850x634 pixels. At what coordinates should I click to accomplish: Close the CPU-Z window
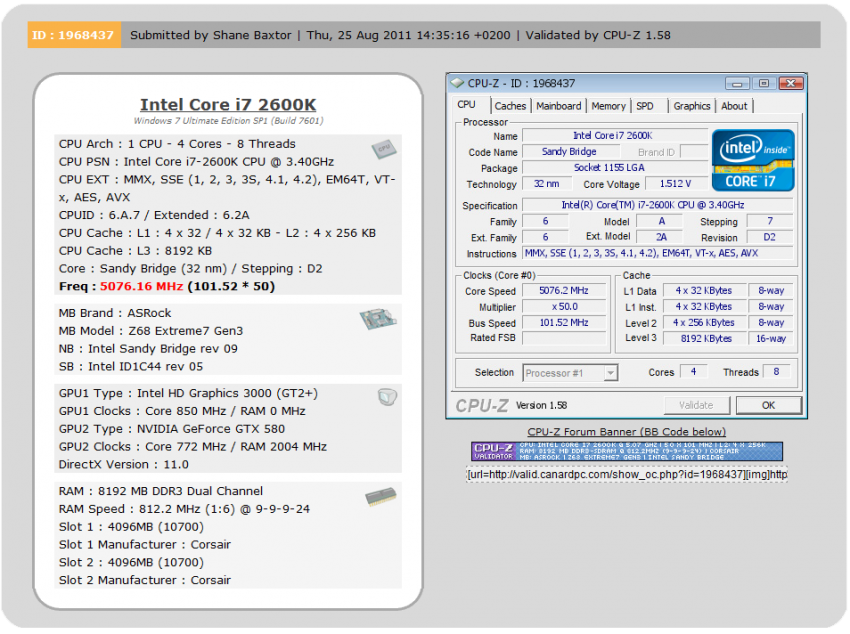(791, 83)
